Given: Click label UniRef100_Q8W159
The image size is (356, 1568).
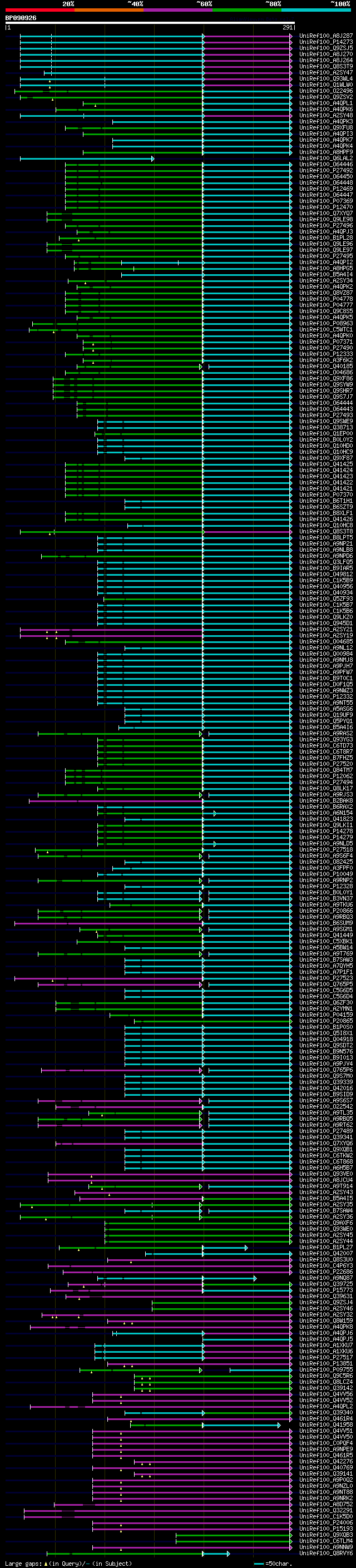Looking at the screenshot, I should click(326, 1321).
